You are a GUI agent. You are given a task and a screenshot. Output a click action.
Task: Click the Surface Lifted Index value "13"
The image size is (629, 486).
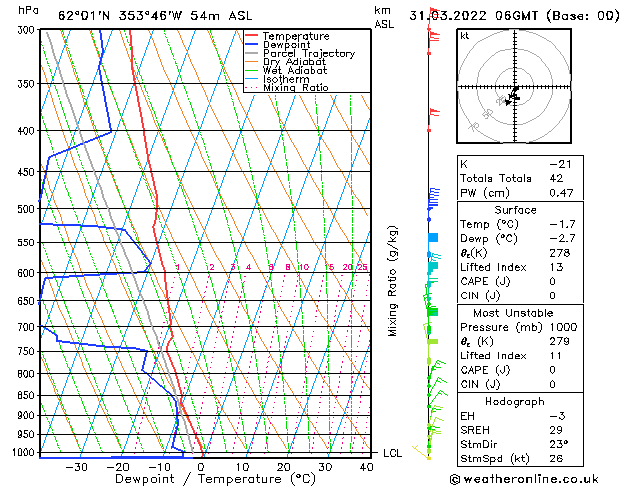click(556, 267)
